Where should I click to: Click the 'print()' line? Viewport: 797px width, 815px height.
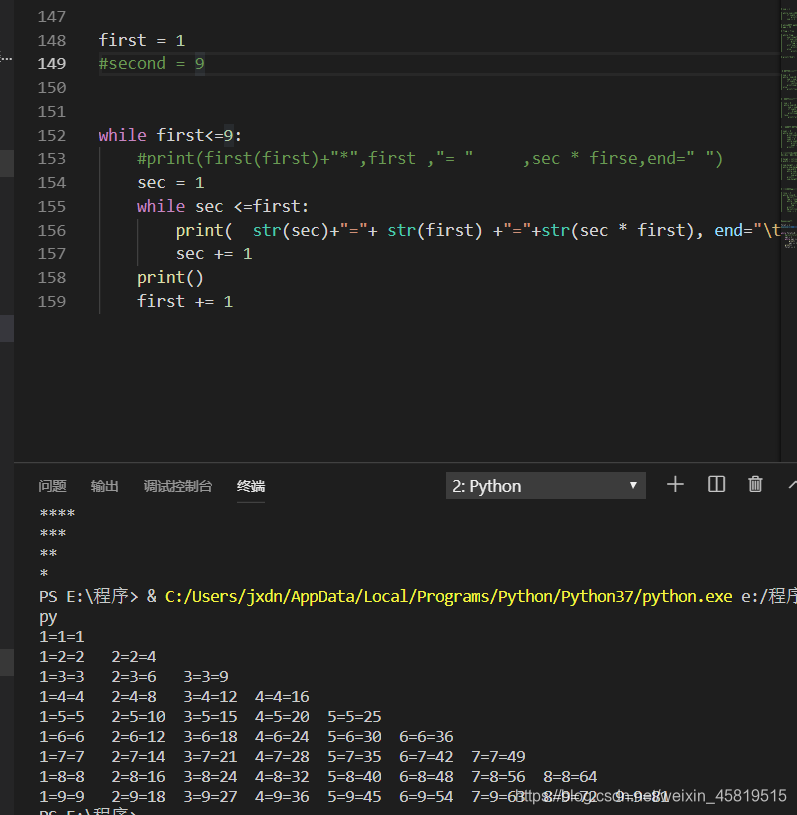[x=170, y=278]
